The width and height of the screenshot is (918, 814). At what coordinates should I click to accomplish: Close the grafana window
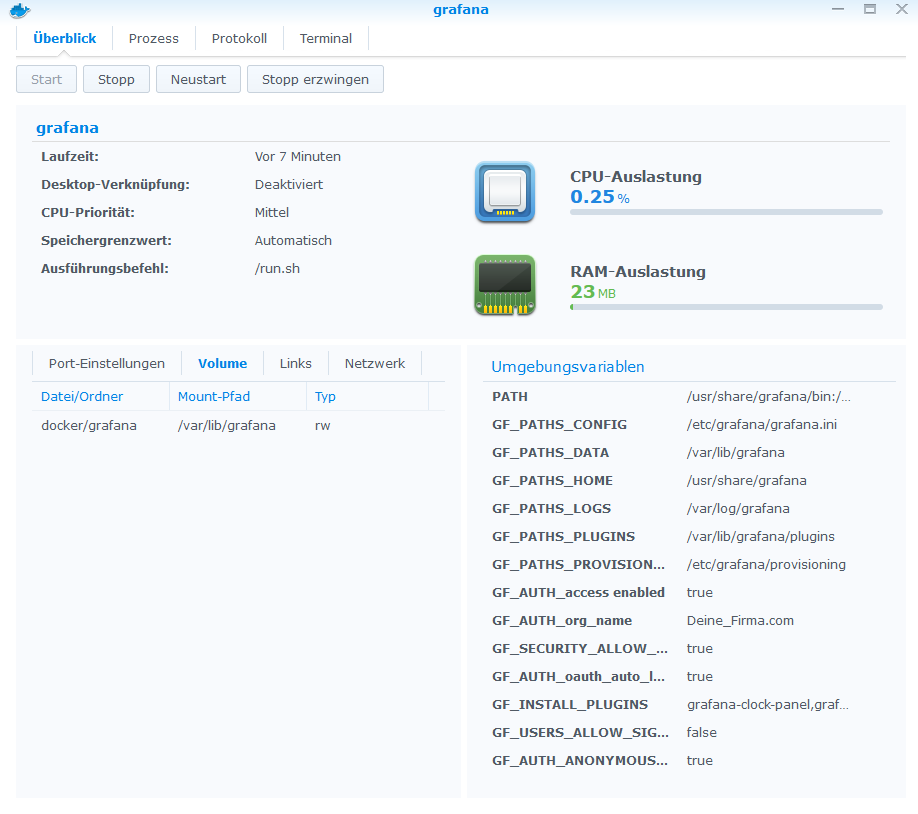pyautogui.click(x=902, y=9)
